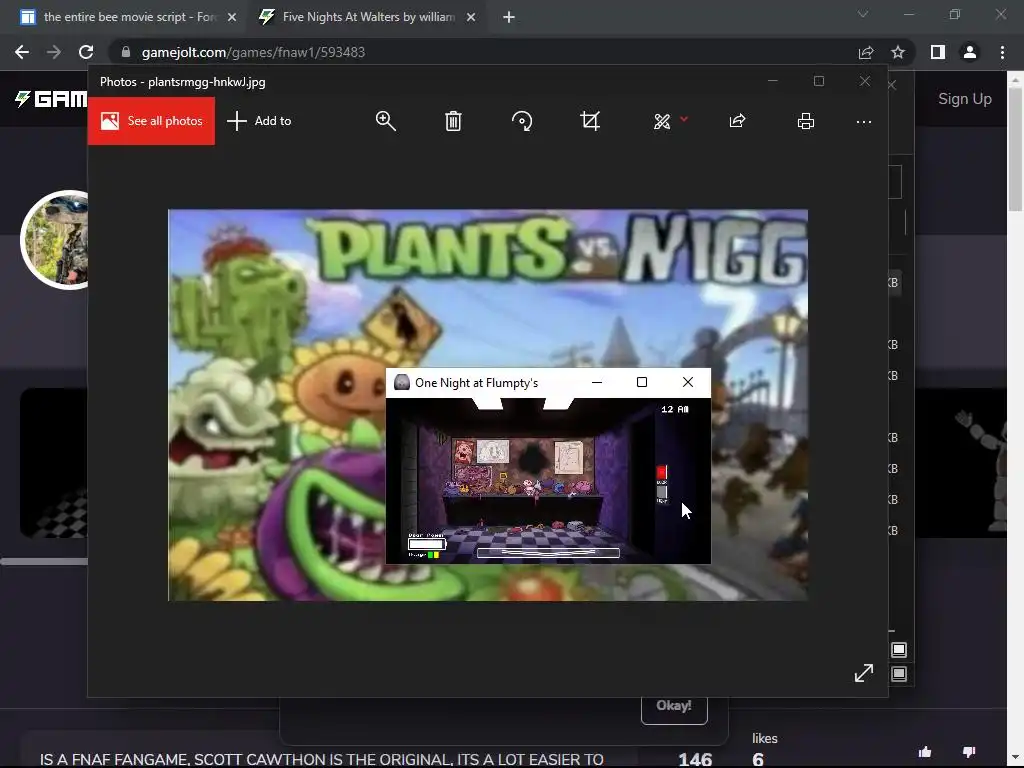1024x768 pixels.
Task: Delete the photo with trash icon
Action: coord(453,121)
